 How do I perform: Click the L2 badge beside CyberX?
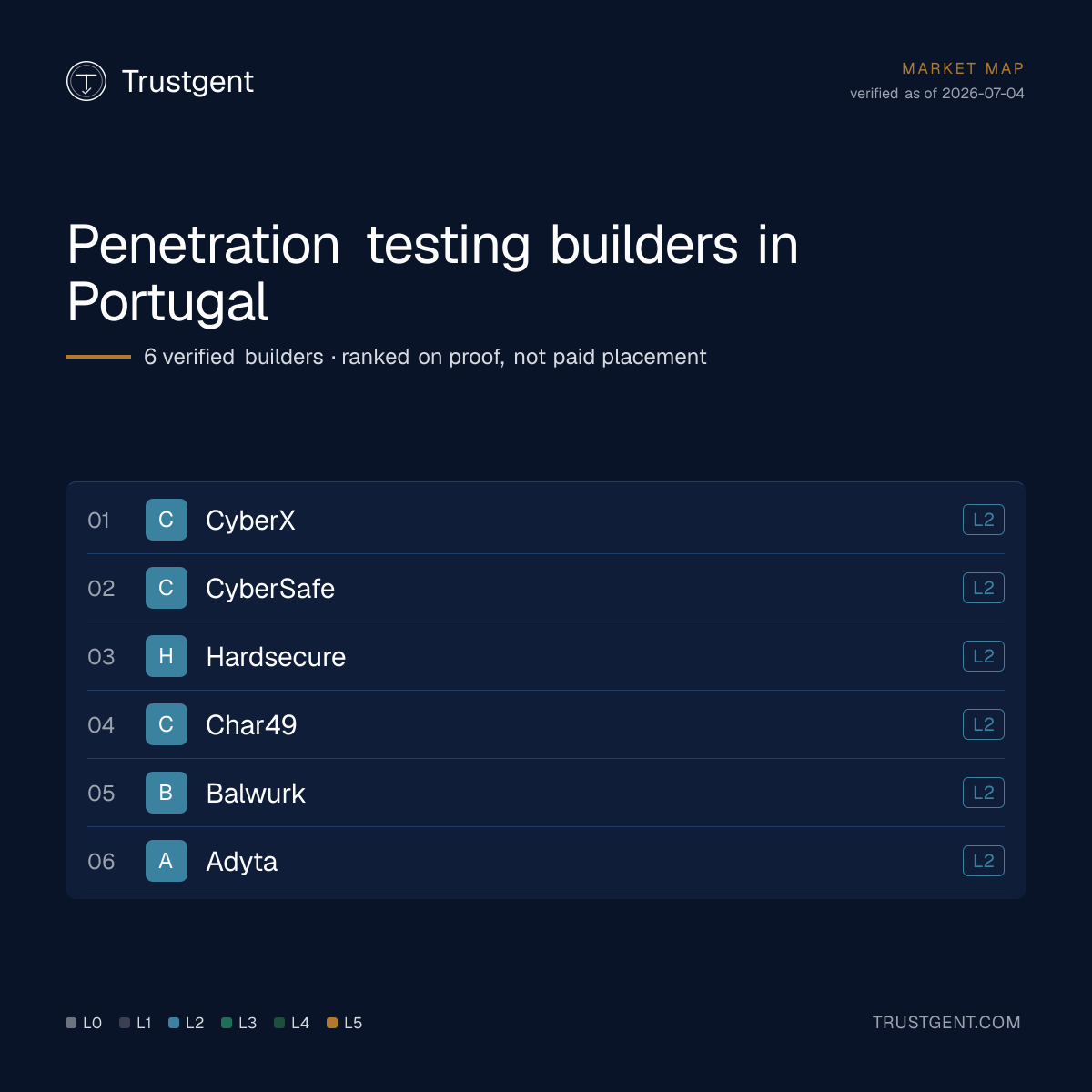pos(984,520)
